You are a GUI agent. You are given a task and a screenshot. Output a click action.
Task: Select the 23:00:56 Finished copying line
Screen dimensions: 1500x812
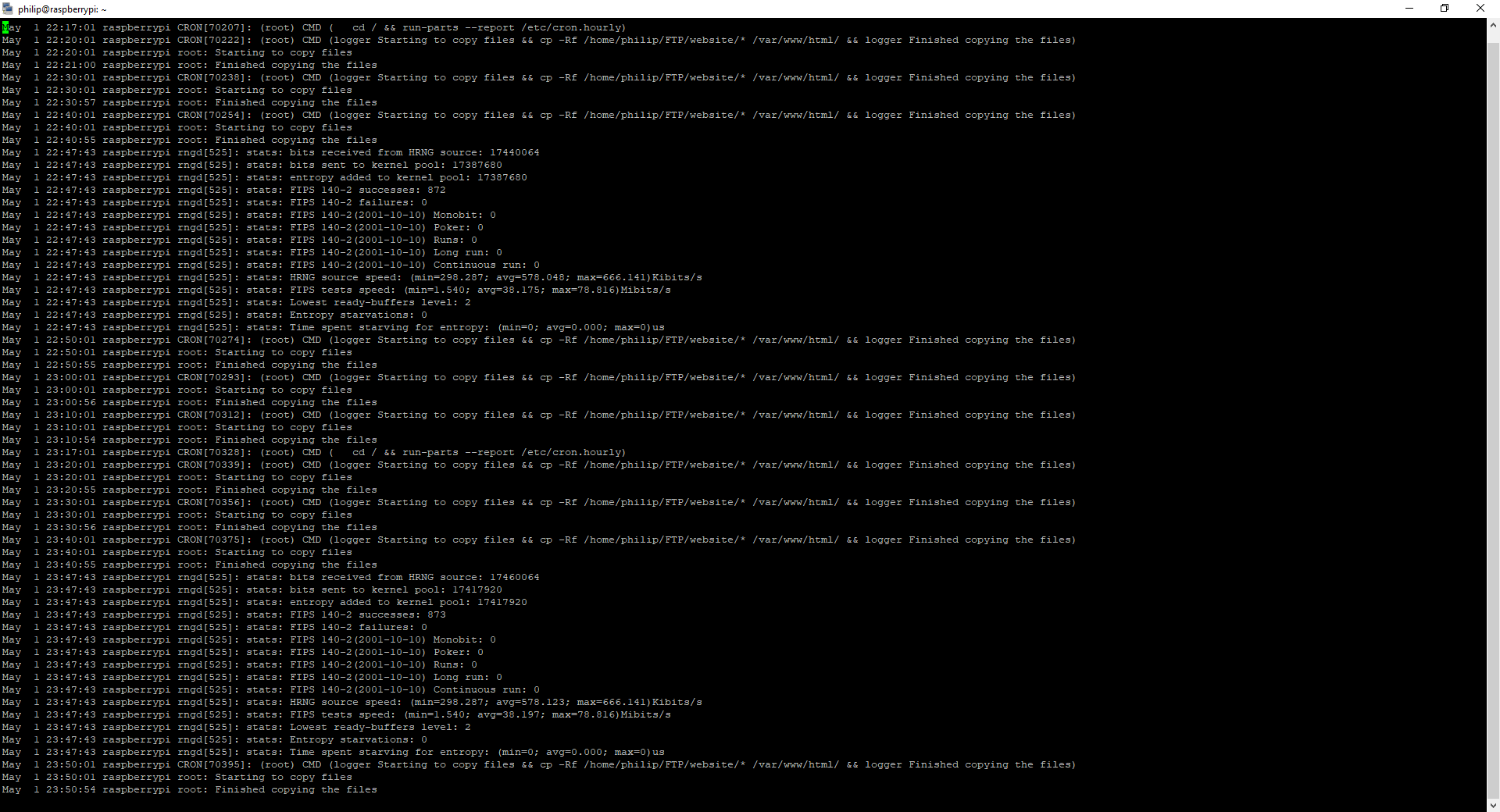click(190, 402)
